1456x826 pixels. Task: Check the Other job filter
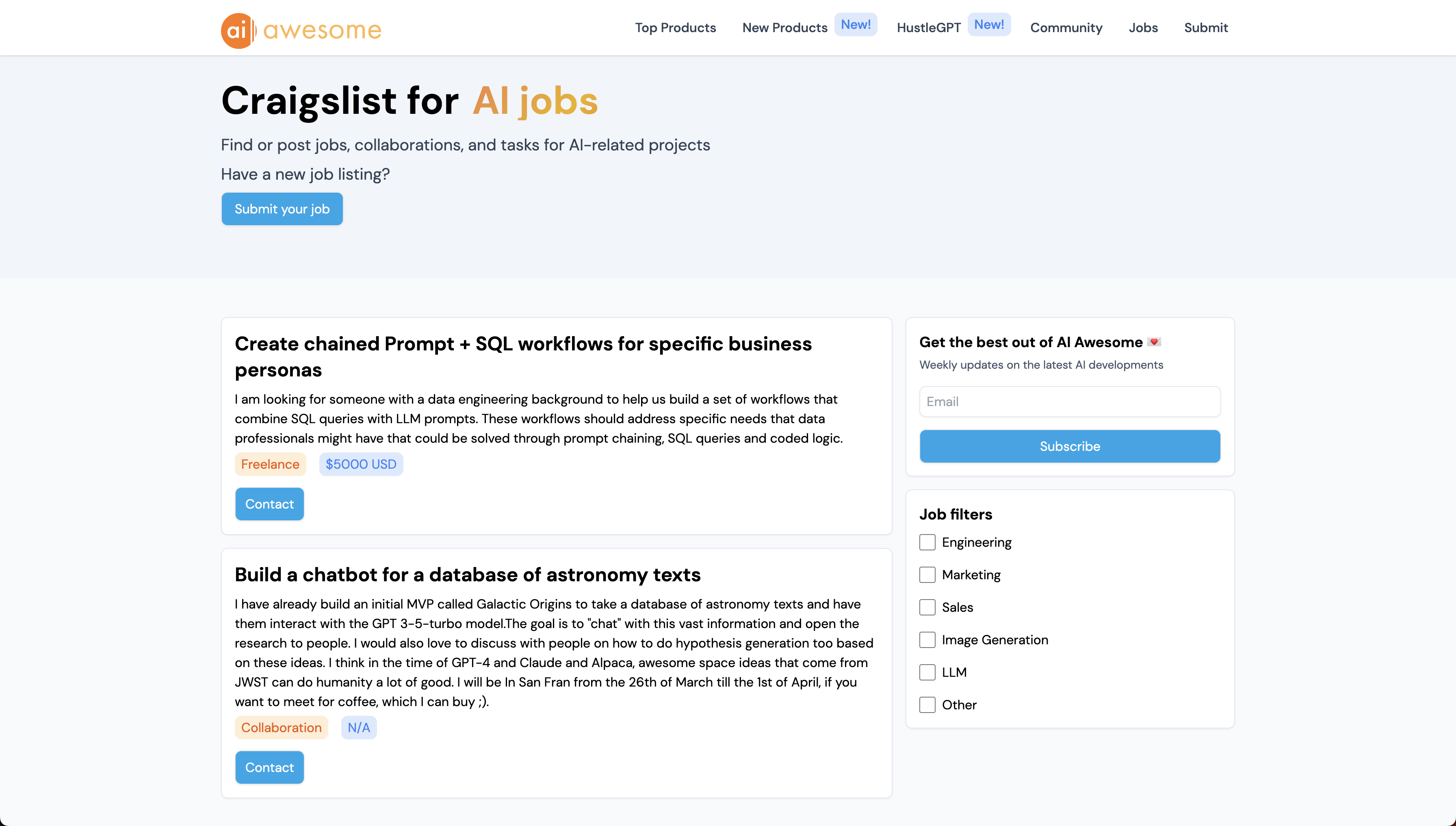(x=927, y=704)
